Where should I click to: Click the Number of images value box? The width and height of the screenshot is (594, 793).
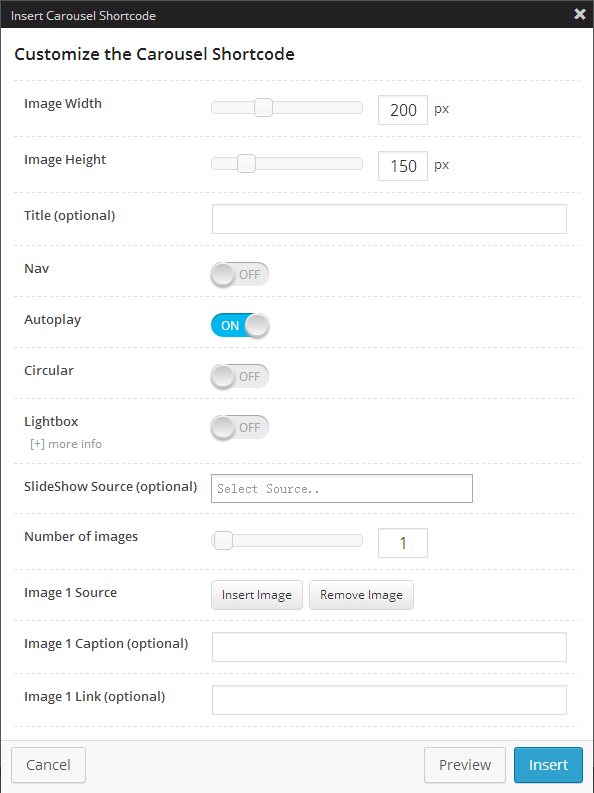point(403,543)
